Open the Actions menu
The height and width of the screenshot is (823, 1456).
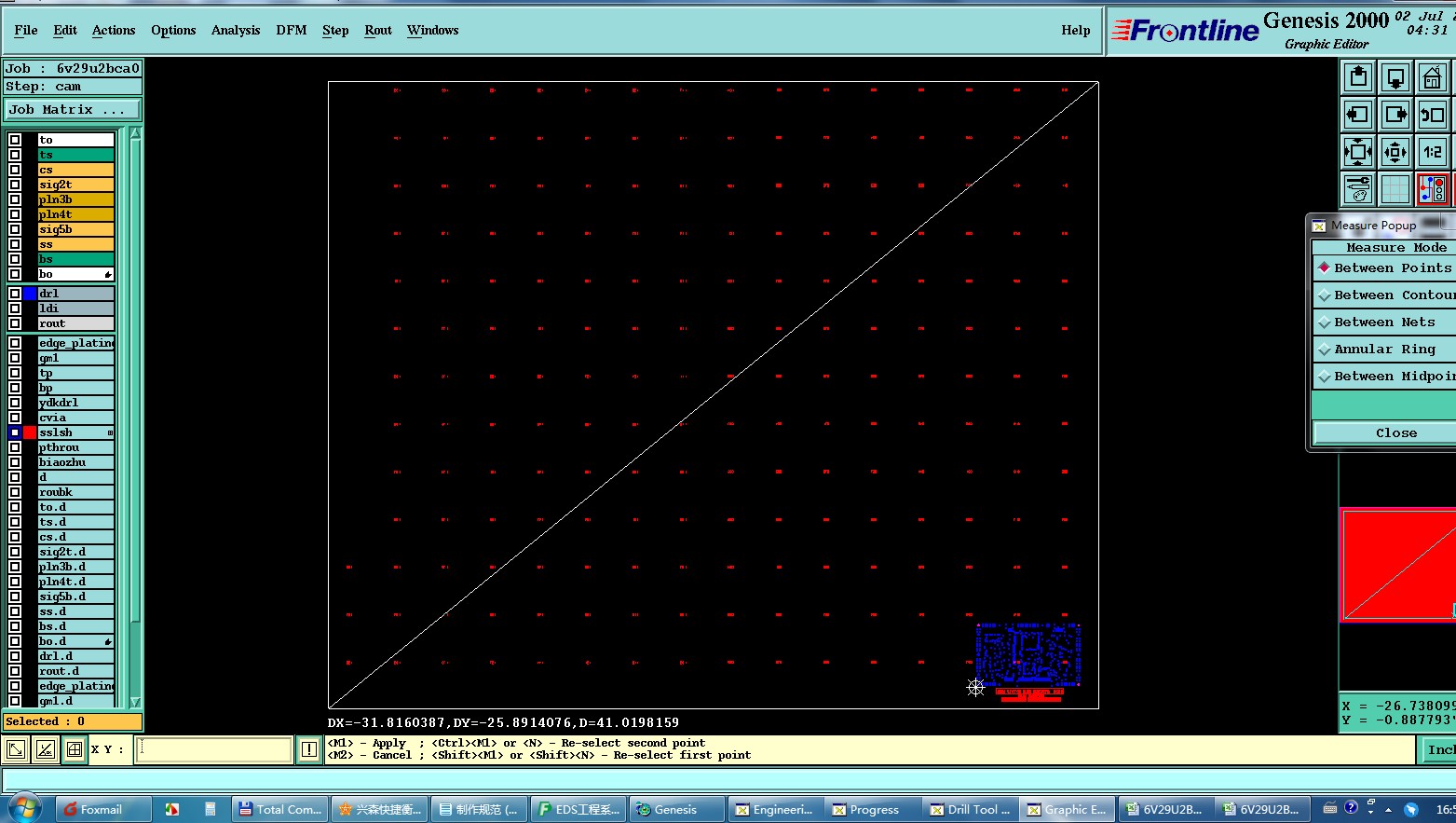click(x=114, y=30)
